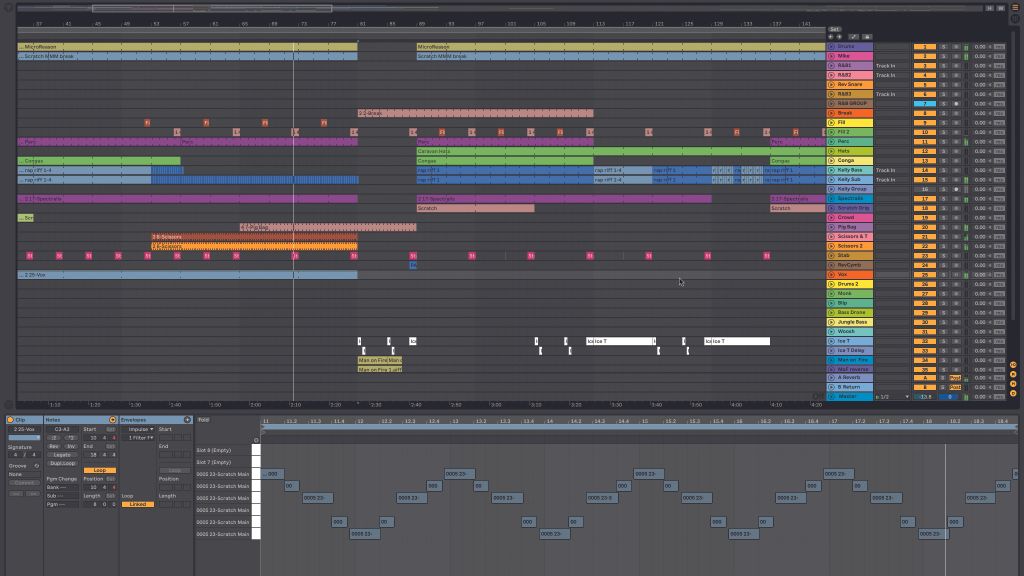Toggle track activator 12 for Hats
The width and height of the screenshot is (1024, 576).
coord(925,151)
